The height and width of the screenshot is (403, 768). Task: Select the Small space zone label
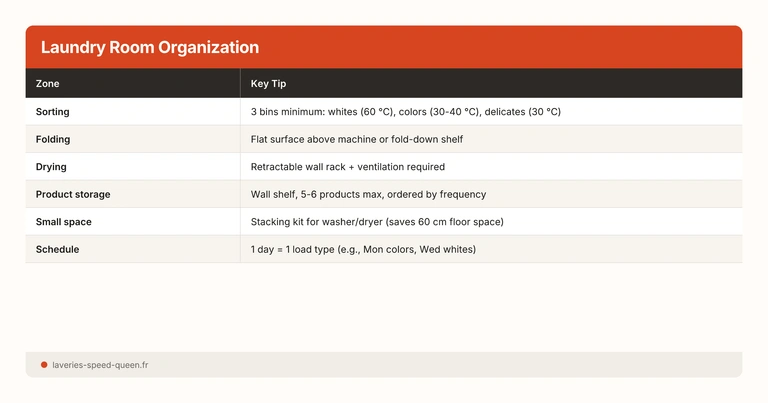65,221
